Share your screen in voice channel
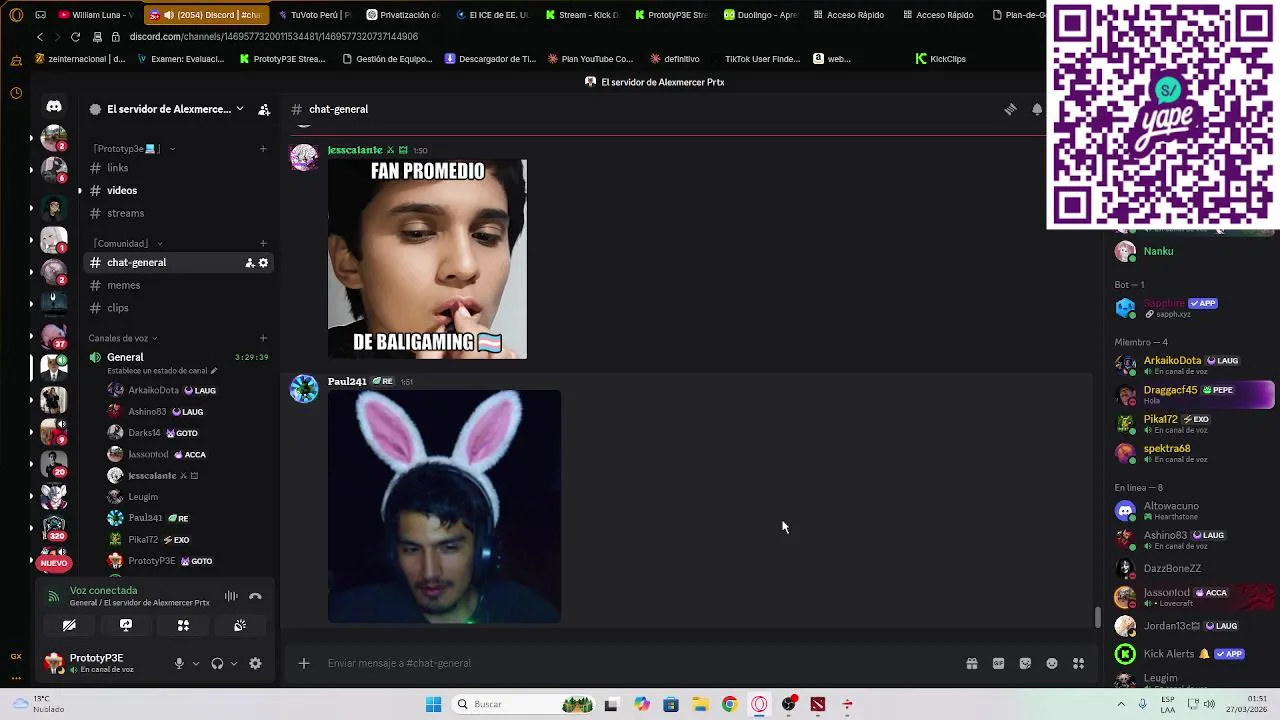Viewport: 1280px width, 720px height. (x=126, y=625)
